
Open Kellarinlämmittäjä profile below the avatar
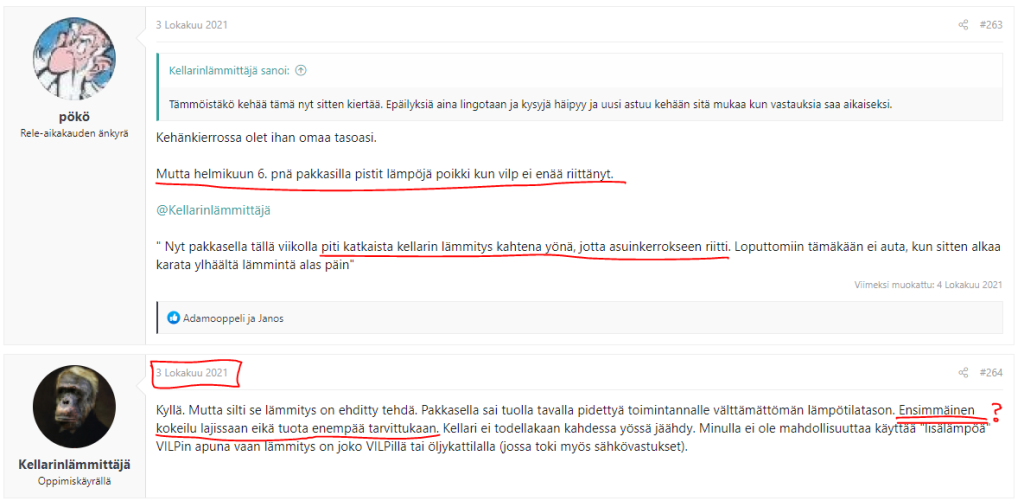tap(75, 464)
